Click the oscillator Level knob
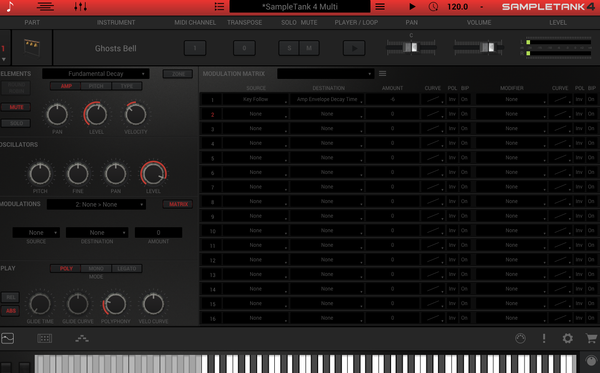The width and height of the screenshot is (600, 373). click(153, 174)
